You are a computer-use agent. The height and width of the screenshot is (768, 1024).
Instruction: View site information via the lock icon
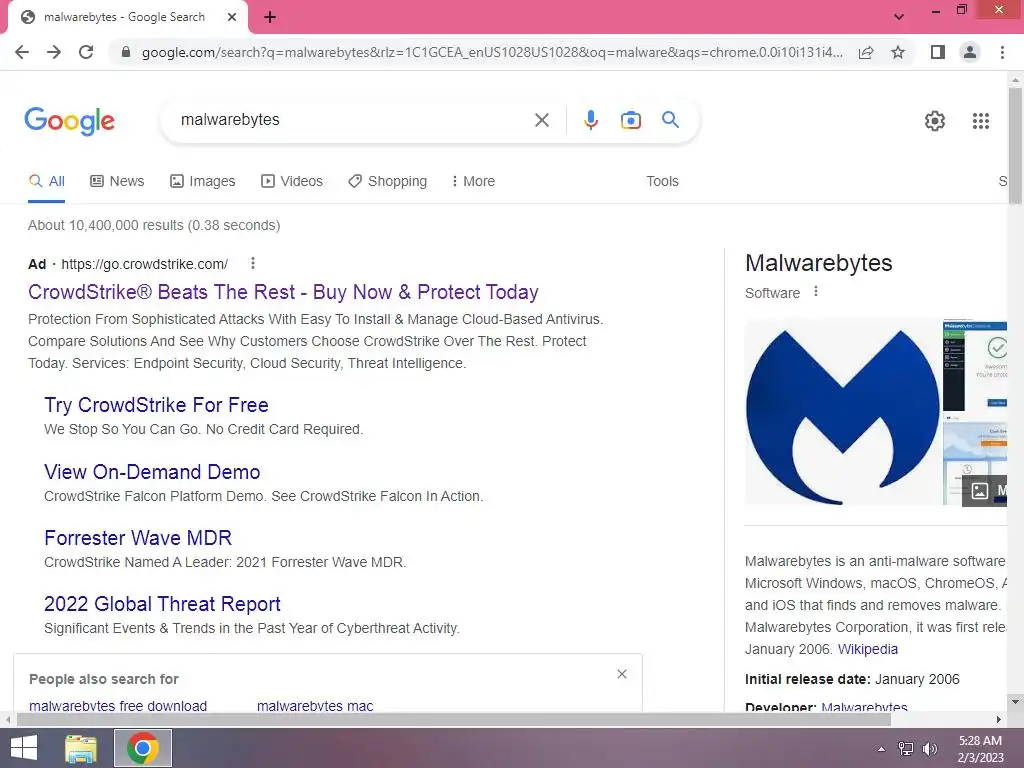coord(126,52)
